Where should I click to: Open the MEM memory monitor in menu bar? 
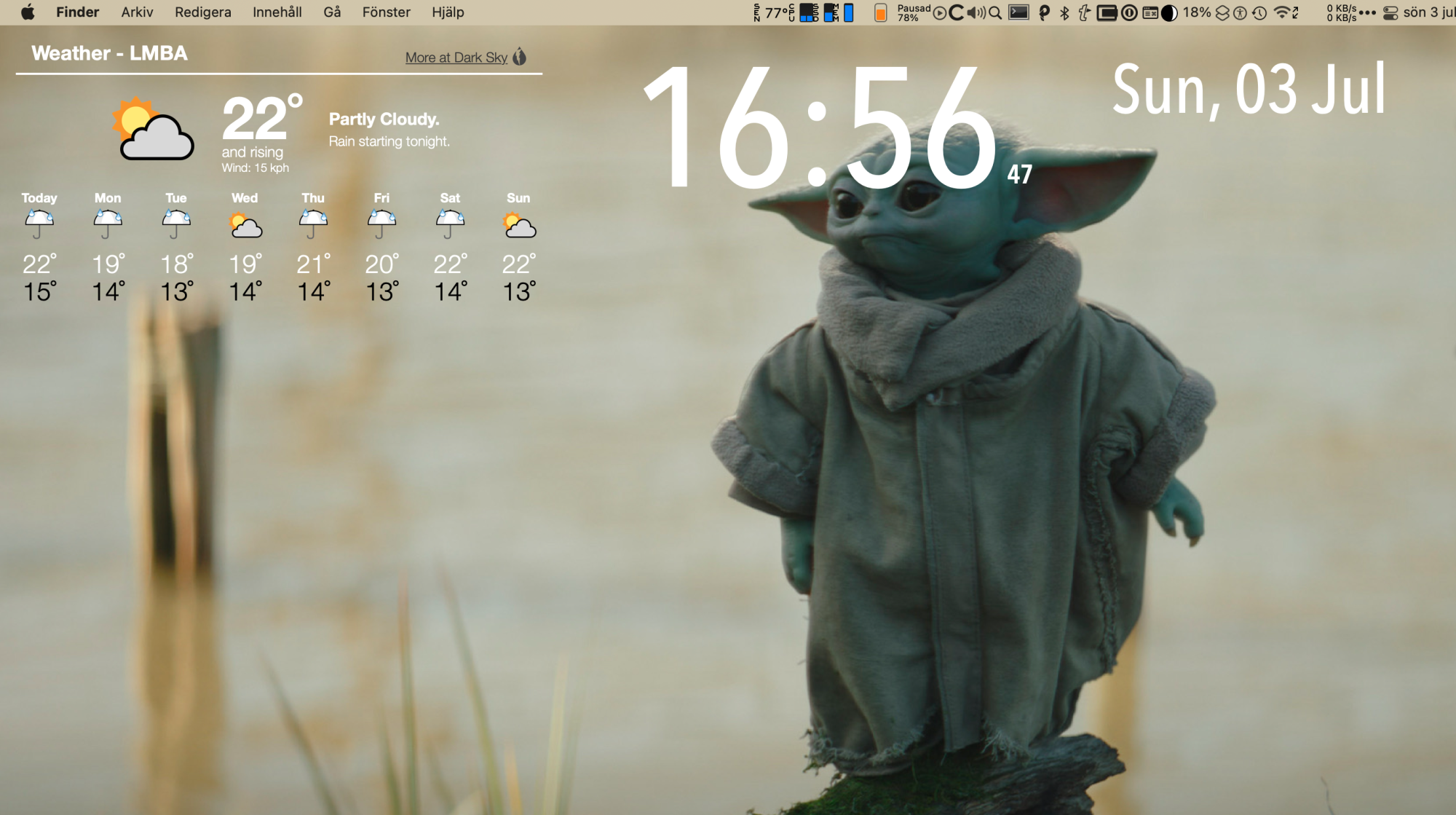point(844,12)
